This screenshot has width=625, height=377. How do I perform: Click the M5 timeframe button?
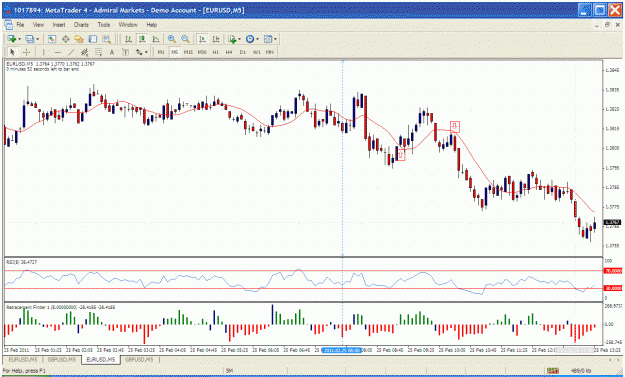click(174, 52)
